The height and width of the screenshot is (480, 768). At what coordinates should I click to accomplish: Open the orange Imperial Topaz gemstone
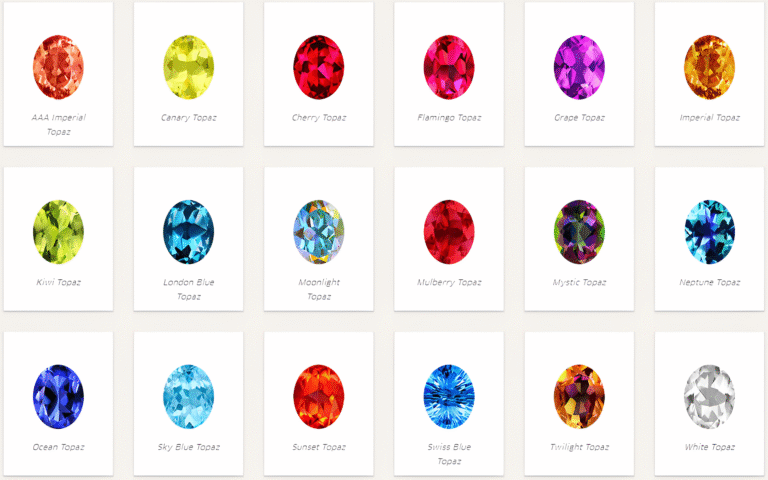pyautogui.click(x=710, y=67)
